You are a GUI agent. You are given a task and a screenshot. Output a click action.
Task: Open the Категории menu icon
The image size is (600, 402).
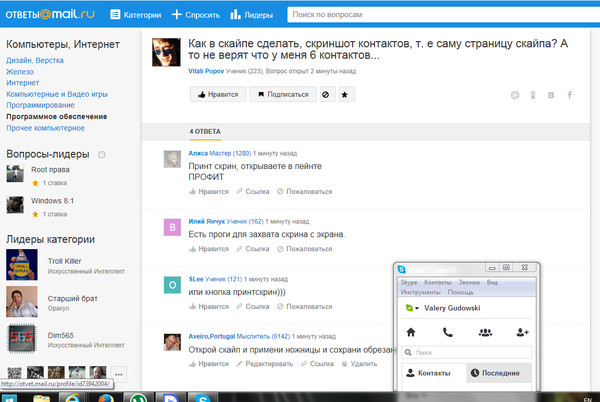tap(115, 15)
